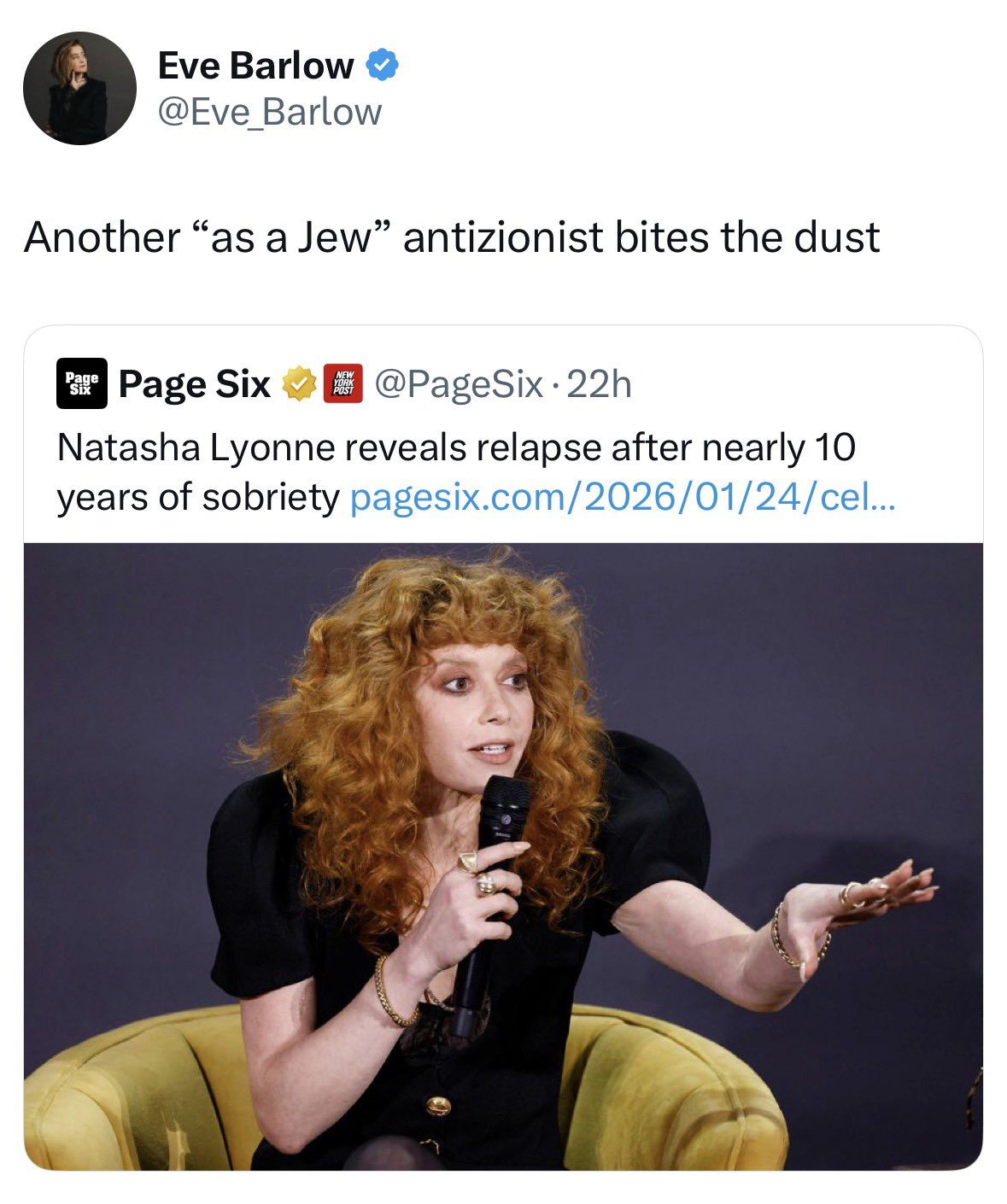Click the words "years of sobriety"

[198, 497]
